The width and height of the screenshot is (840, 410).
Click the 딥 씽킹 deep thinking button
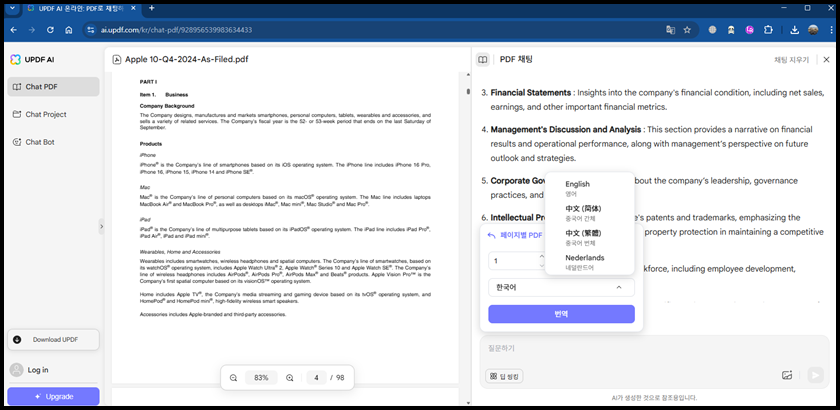pyautogui.click(x=504, y=376)
